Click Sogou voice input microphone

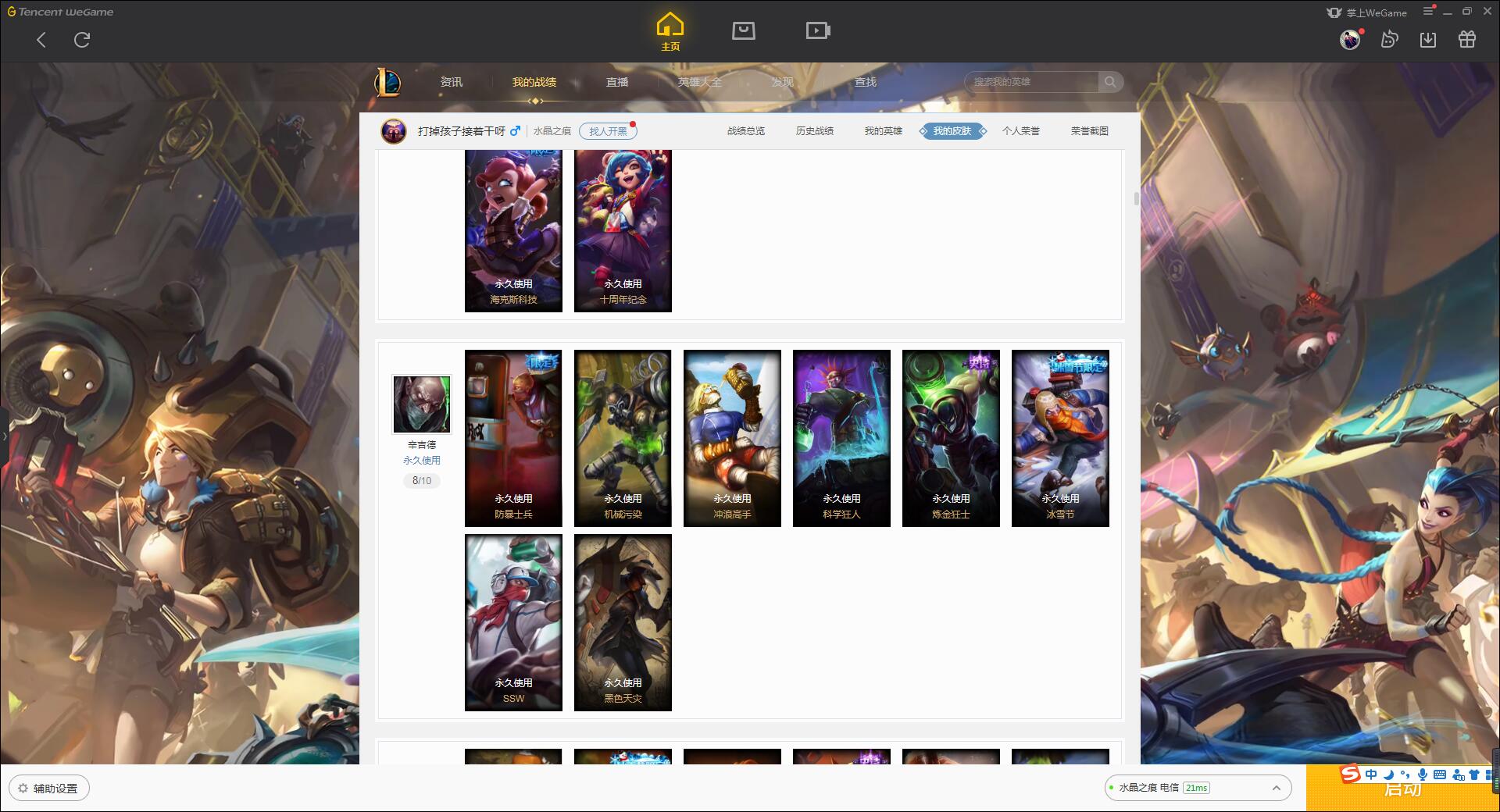pyautogui.click(x=1423, y=775)
